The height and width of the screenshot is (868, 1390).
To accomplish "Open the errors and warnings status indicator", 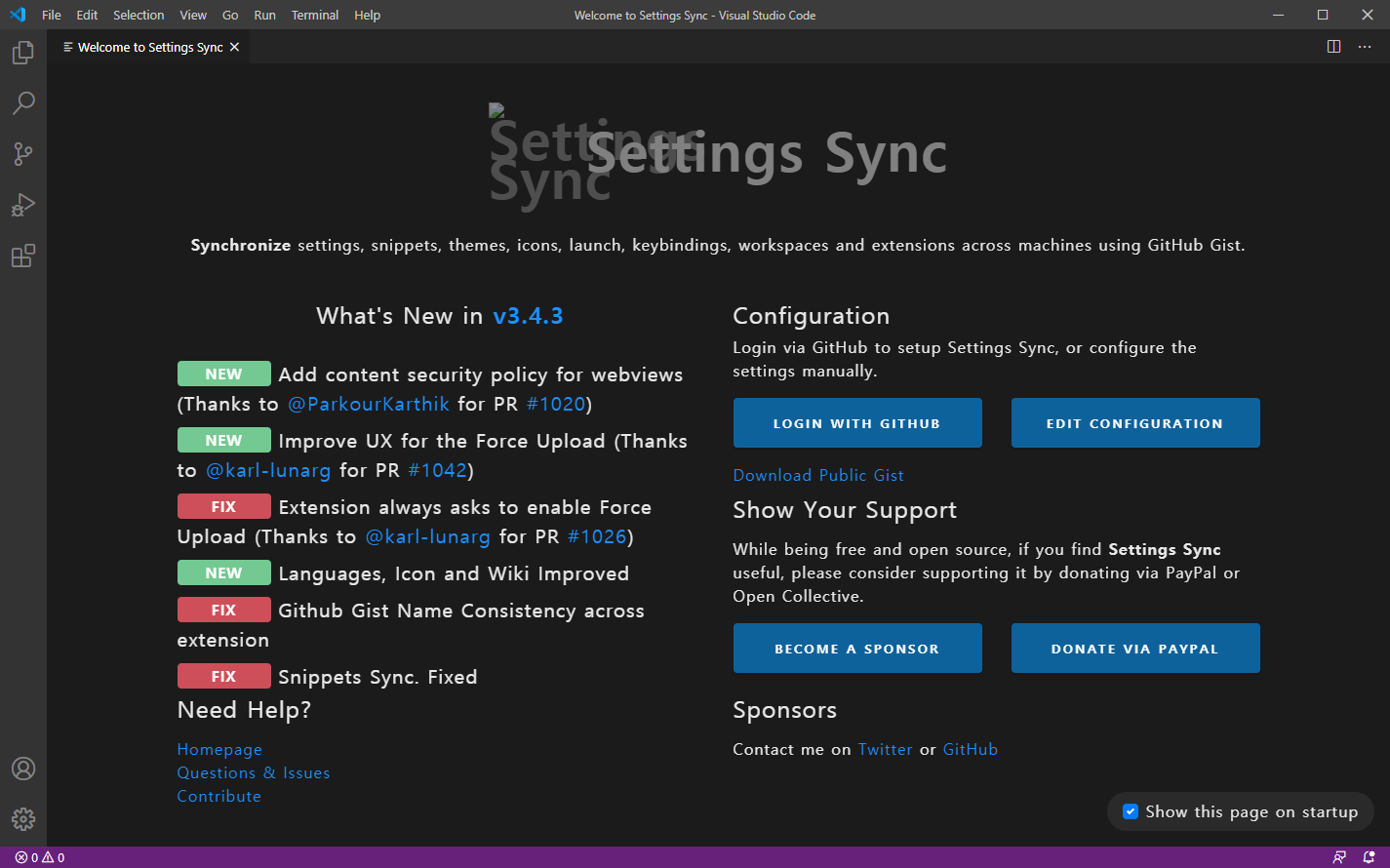I will 40,857.
